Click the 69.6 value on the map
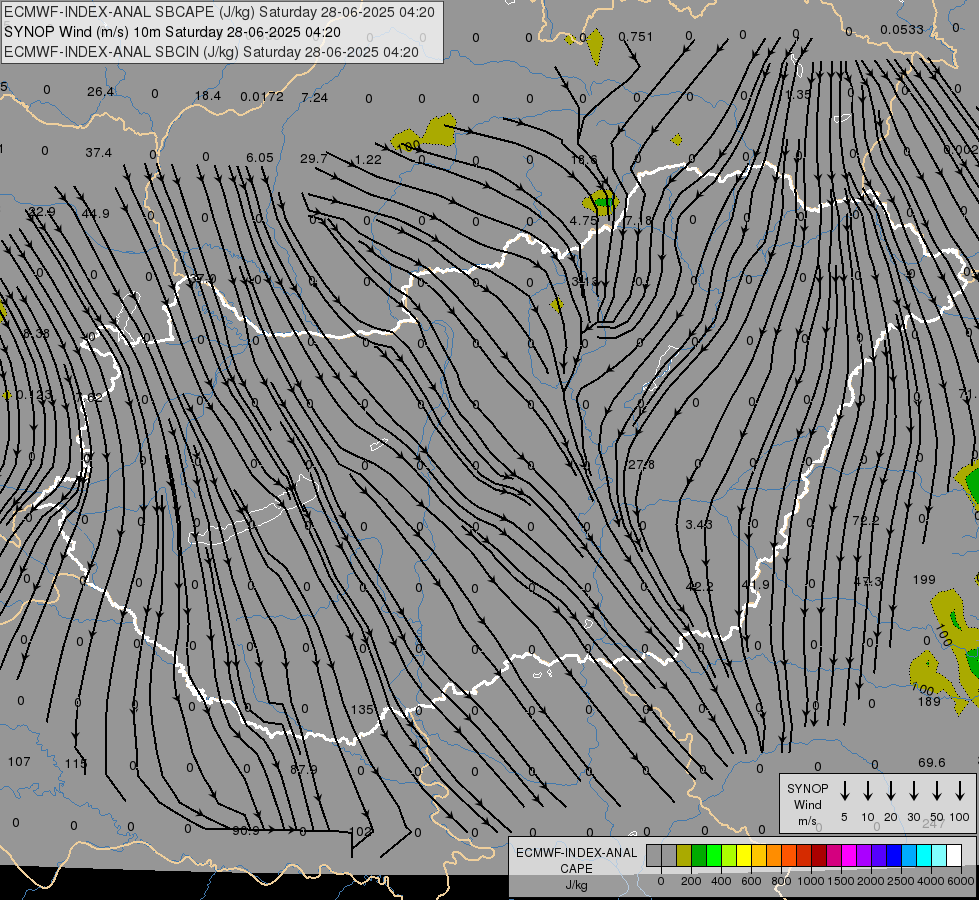The image size is (979, 900). (x=932, y=763)
